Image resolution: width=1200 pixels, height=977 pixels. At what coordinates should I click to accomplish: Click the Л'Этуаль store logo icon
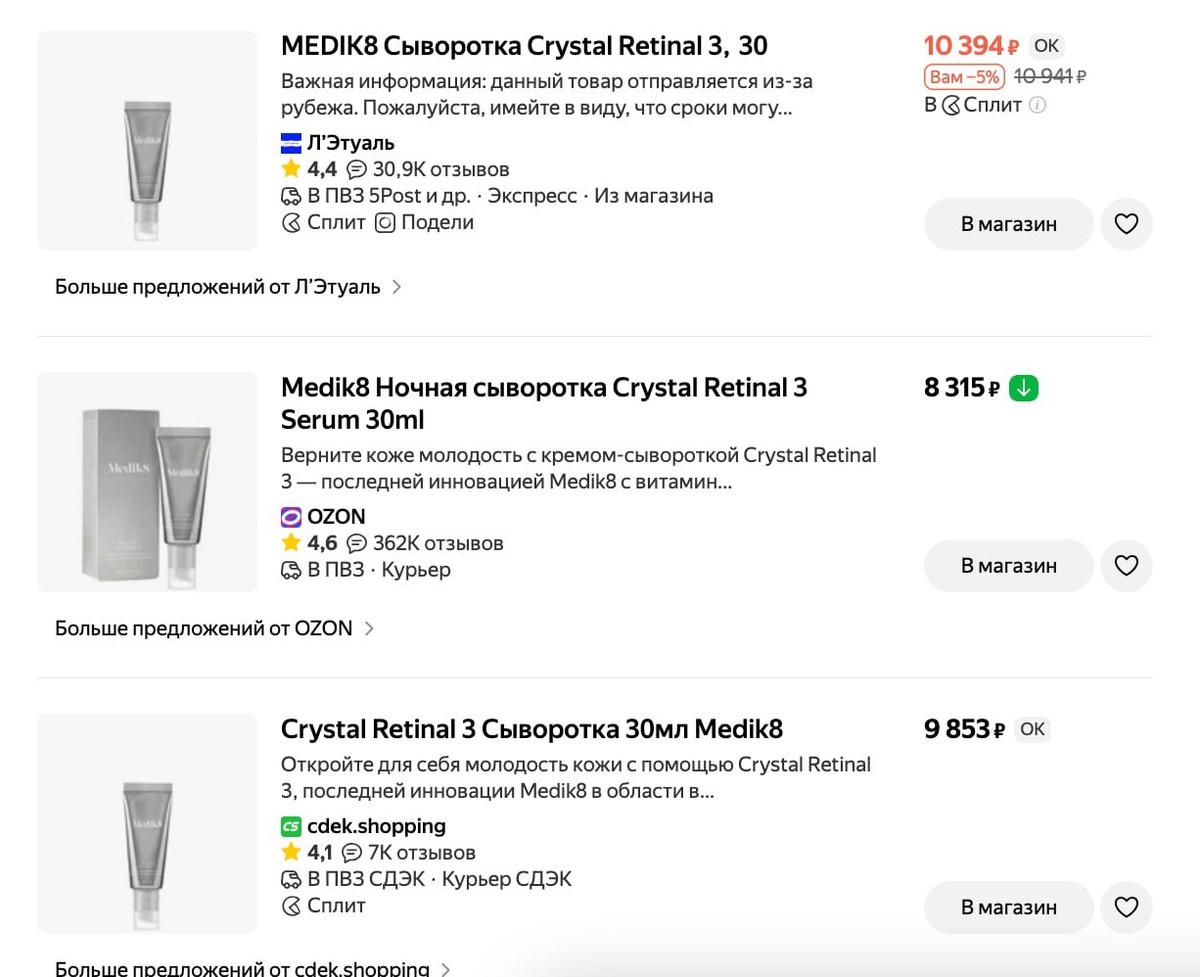(291, 143)
